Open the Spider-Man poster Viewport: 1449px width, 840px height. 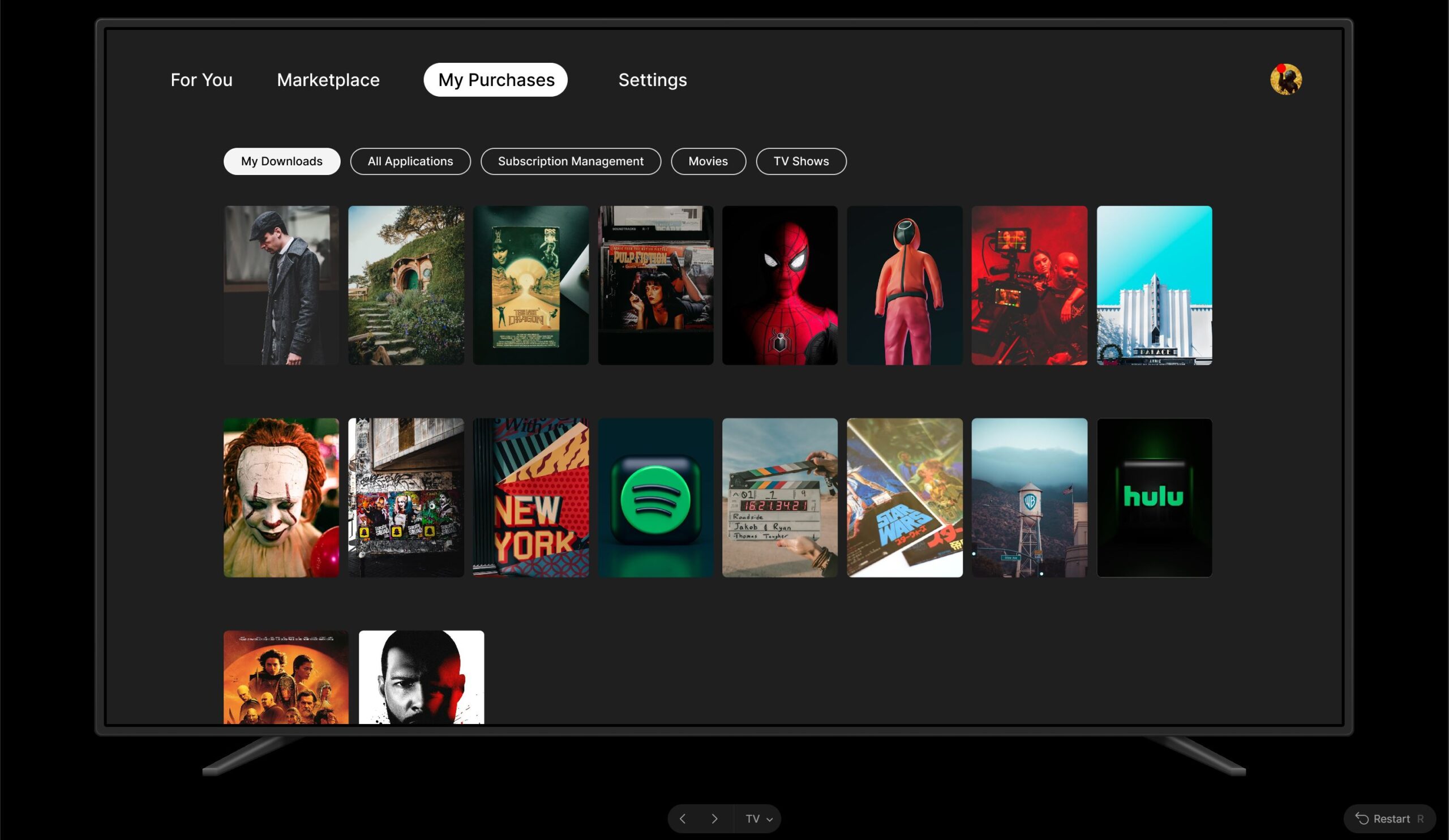coord(780,285)
